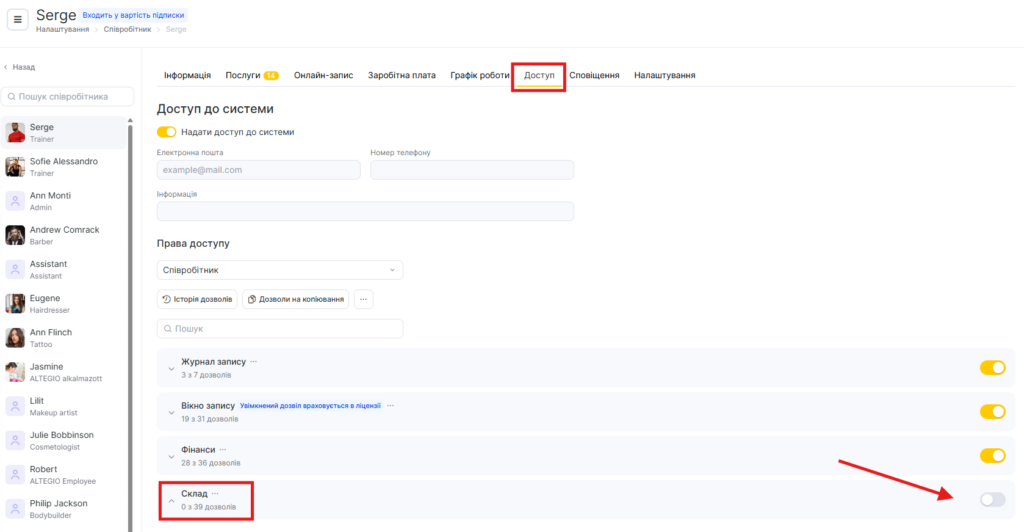Switch to the Заробітна плата tab
Viewport: 1024px width, 532px height.
[401, 75]
